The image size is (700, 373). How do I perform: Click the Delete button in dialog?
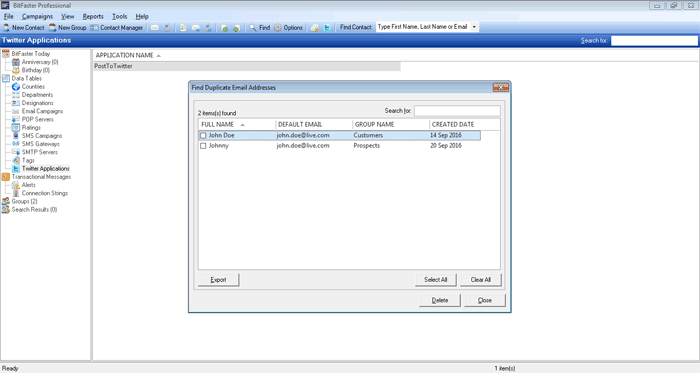(440, 300)
